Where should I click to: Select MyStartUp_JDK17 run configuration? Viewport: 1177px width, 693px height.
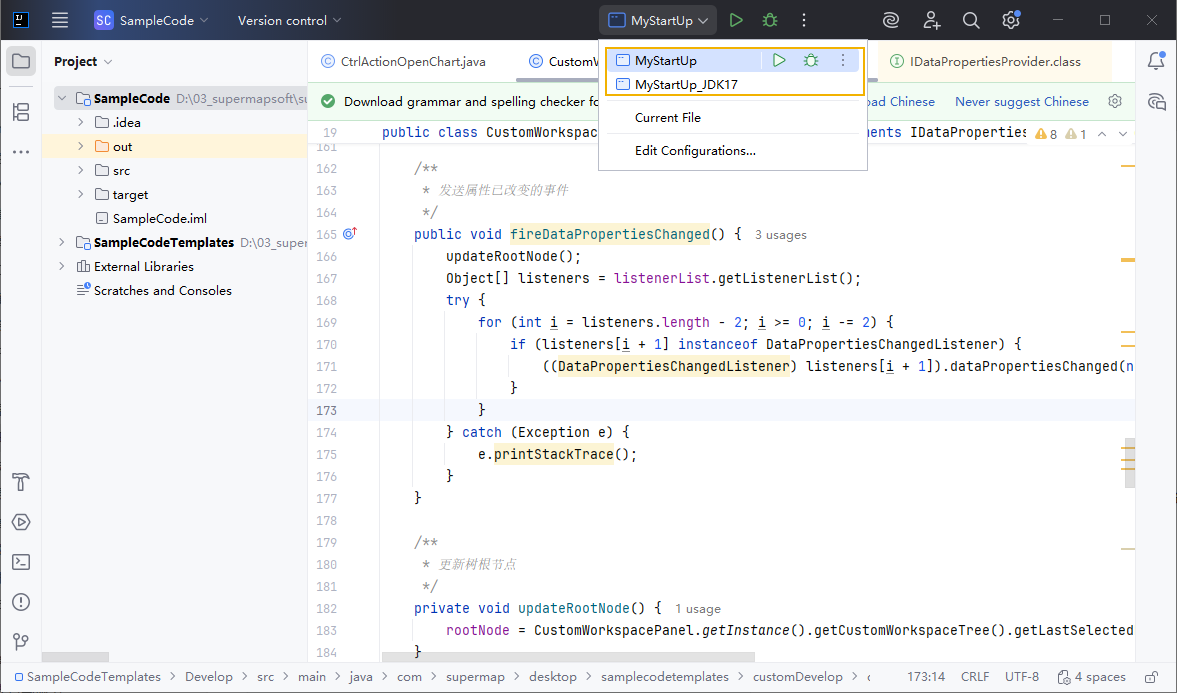[686, 85]
